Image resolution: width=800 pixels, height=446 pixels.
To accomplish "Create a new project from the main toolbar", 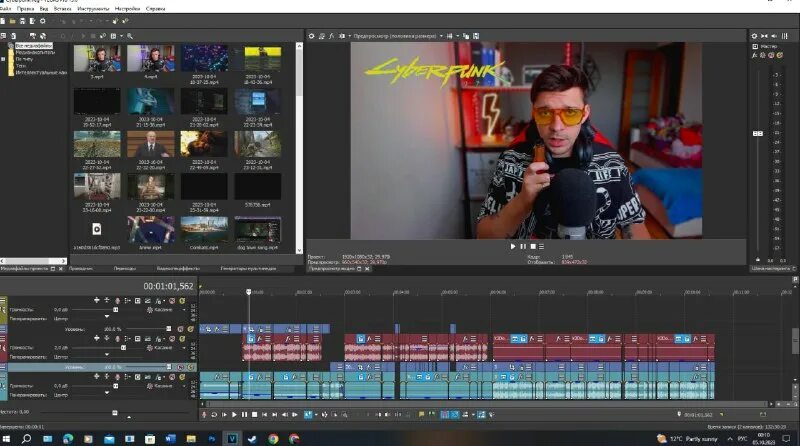I will [x=3, y=21].
